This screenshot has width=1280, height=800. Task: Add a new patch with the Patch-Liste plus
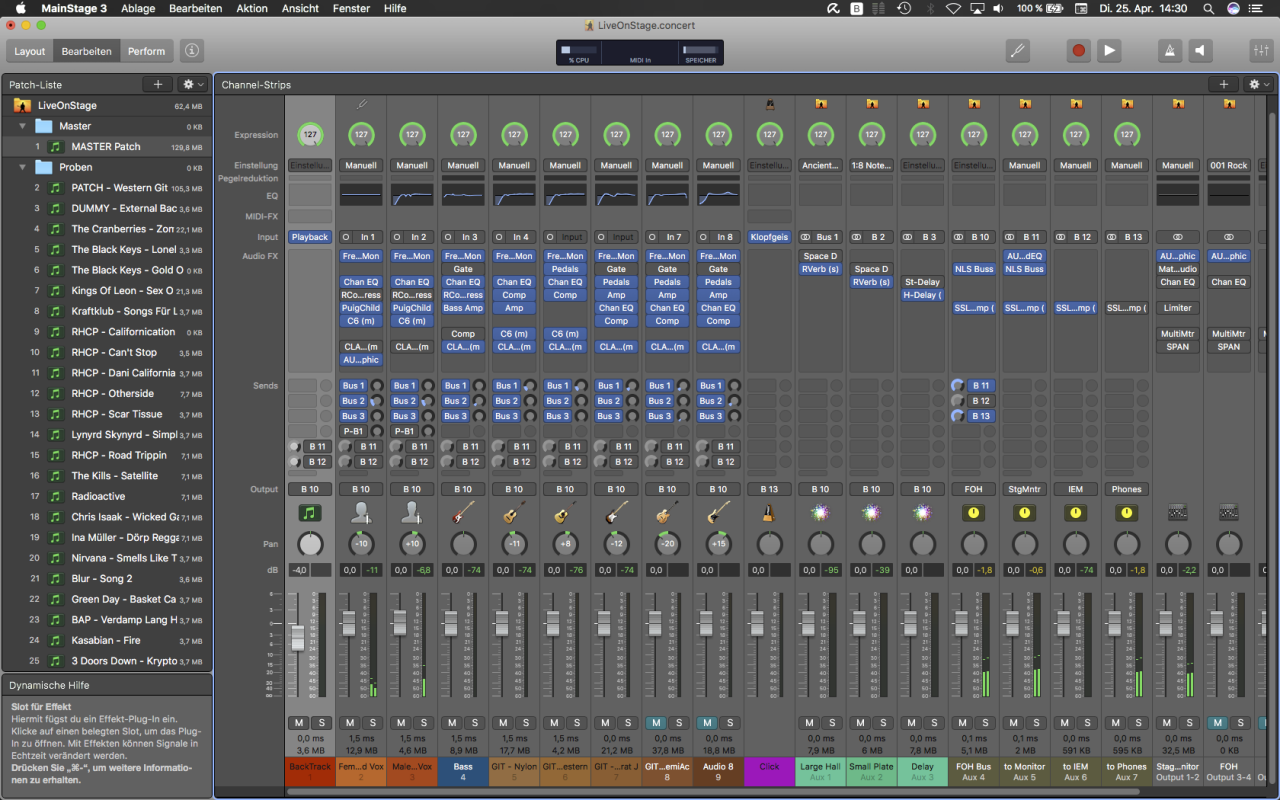157,85
